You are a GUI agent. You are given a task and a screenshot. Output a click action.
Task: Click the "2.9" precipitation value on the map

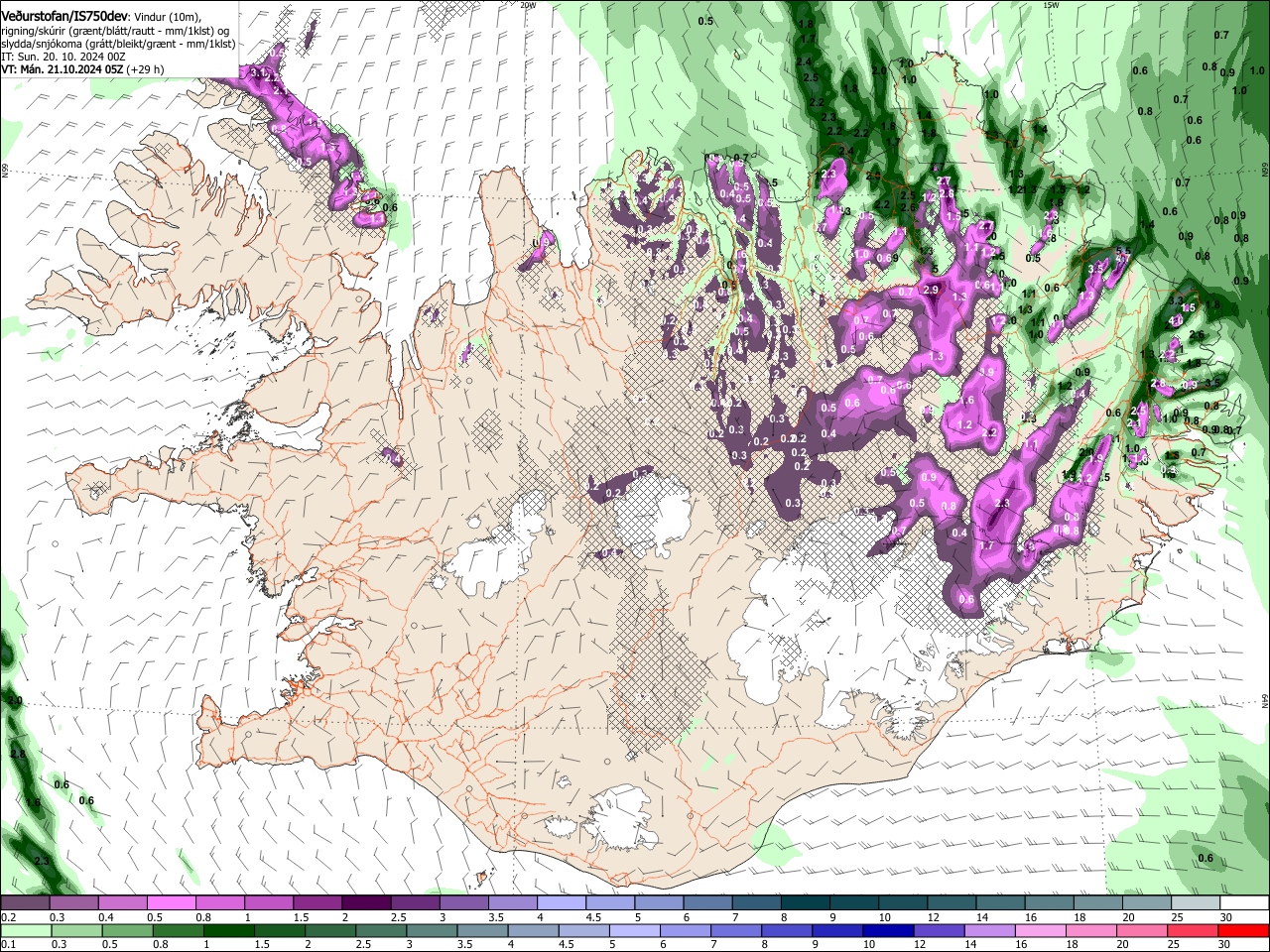tap(931, 290)
